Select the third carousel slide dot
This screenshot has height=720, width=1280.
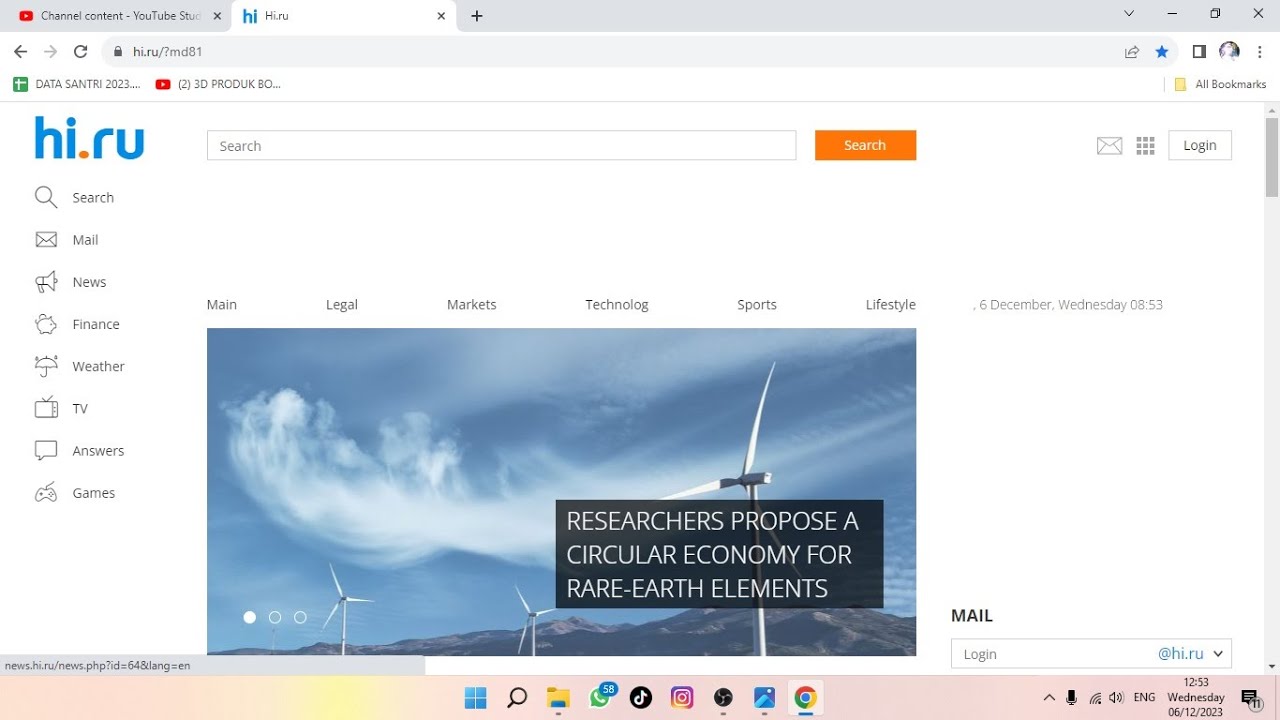coord(300,617)
